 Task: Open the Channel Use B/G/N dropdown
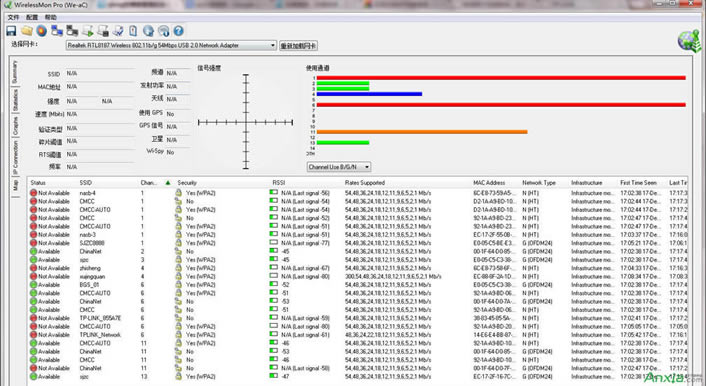[x=339, y=167]
